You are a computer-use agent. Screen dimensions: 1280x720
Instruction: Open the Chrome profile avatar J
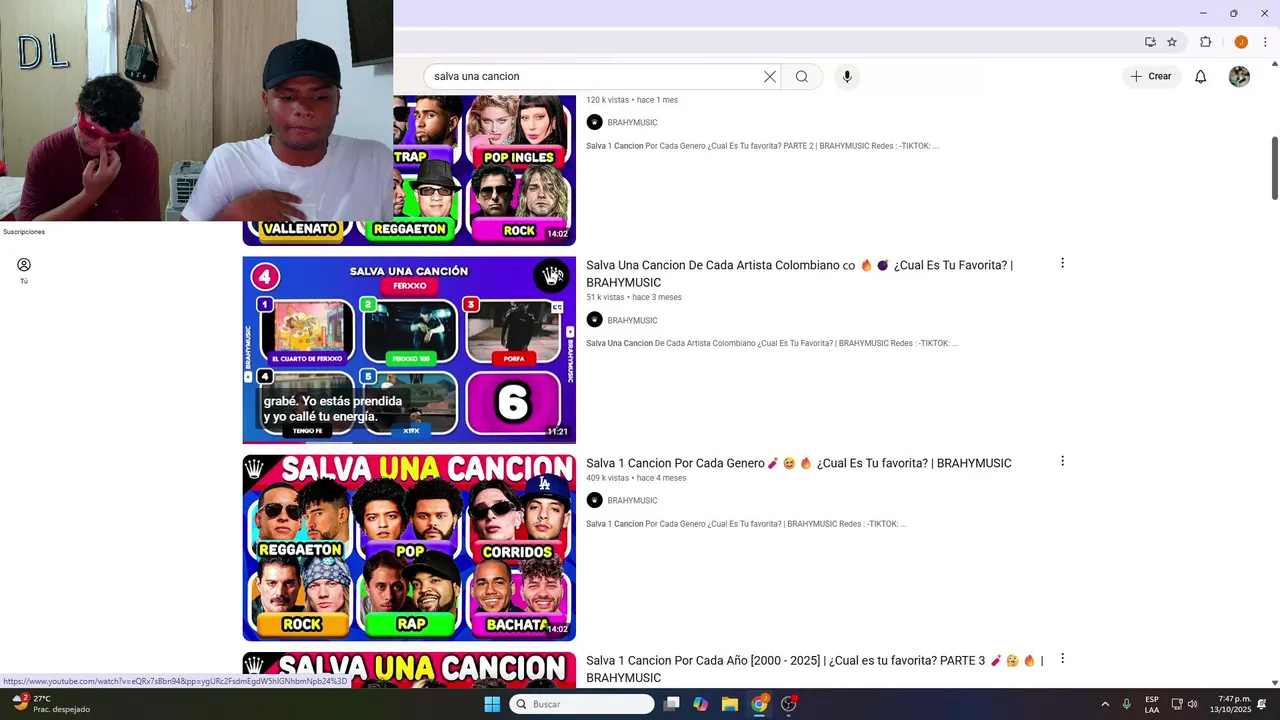1241,42
